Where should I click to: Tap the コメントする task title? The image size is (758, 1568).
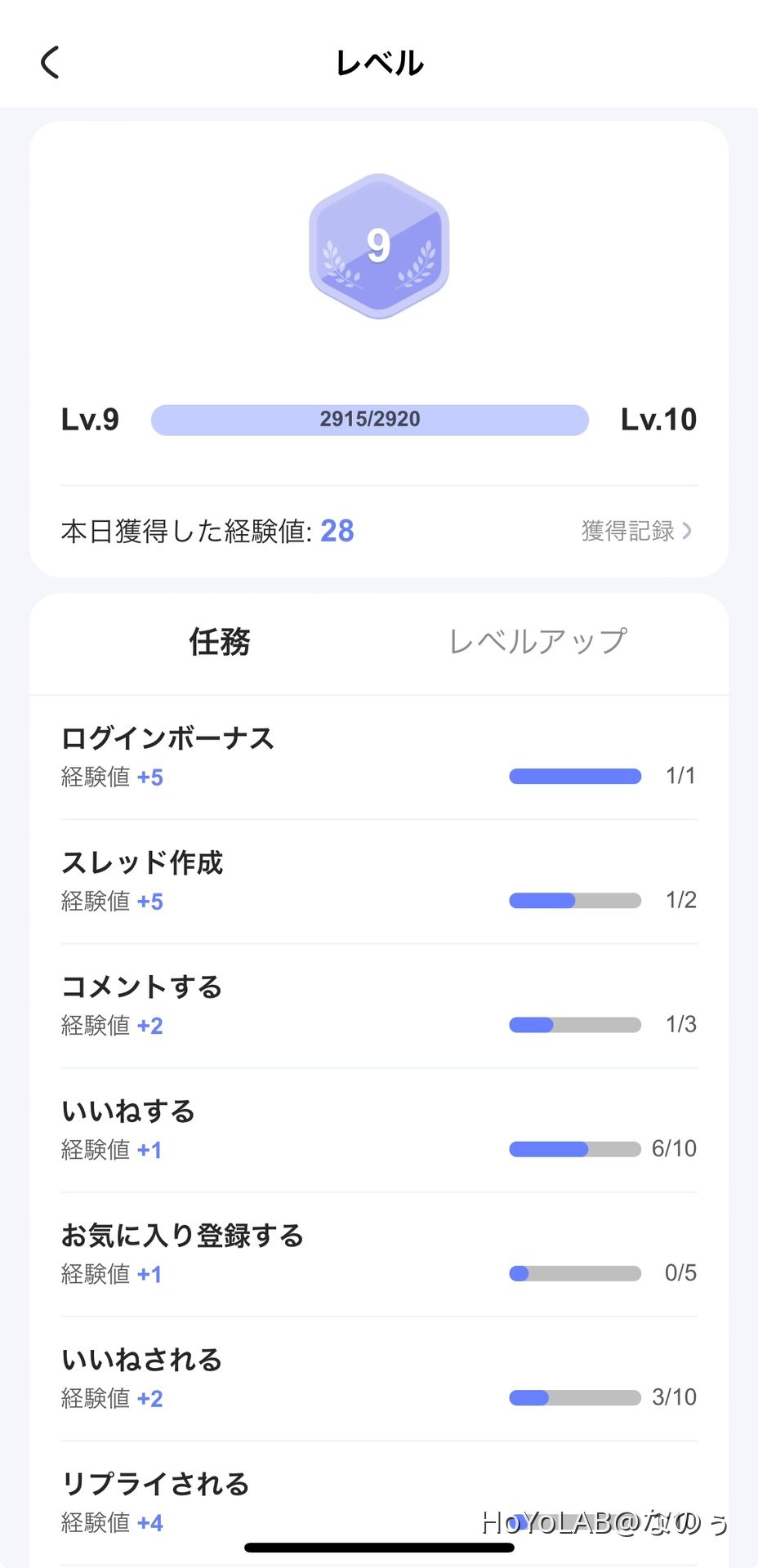[x=142, y=987]
